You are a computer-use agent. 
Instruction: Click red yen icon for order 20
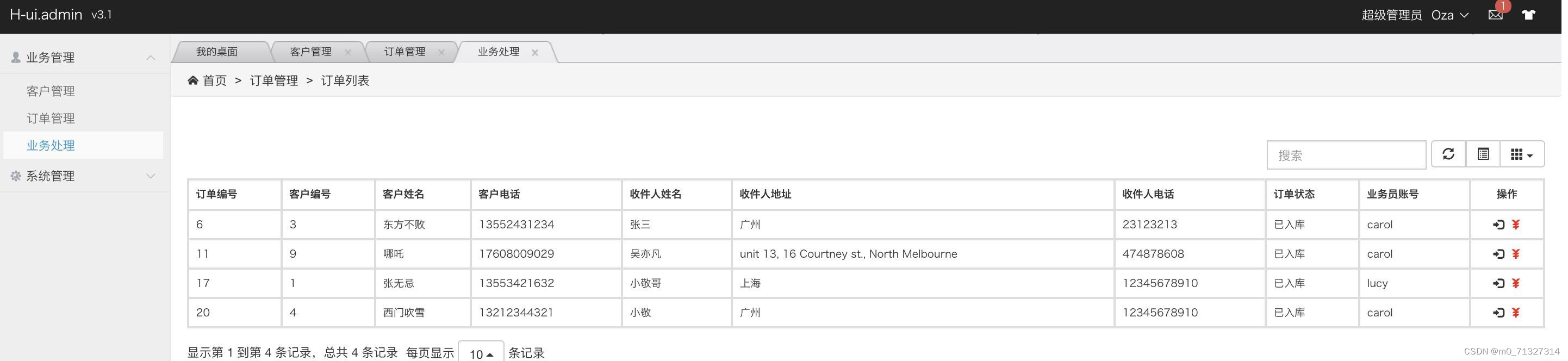click(1516, 312)
